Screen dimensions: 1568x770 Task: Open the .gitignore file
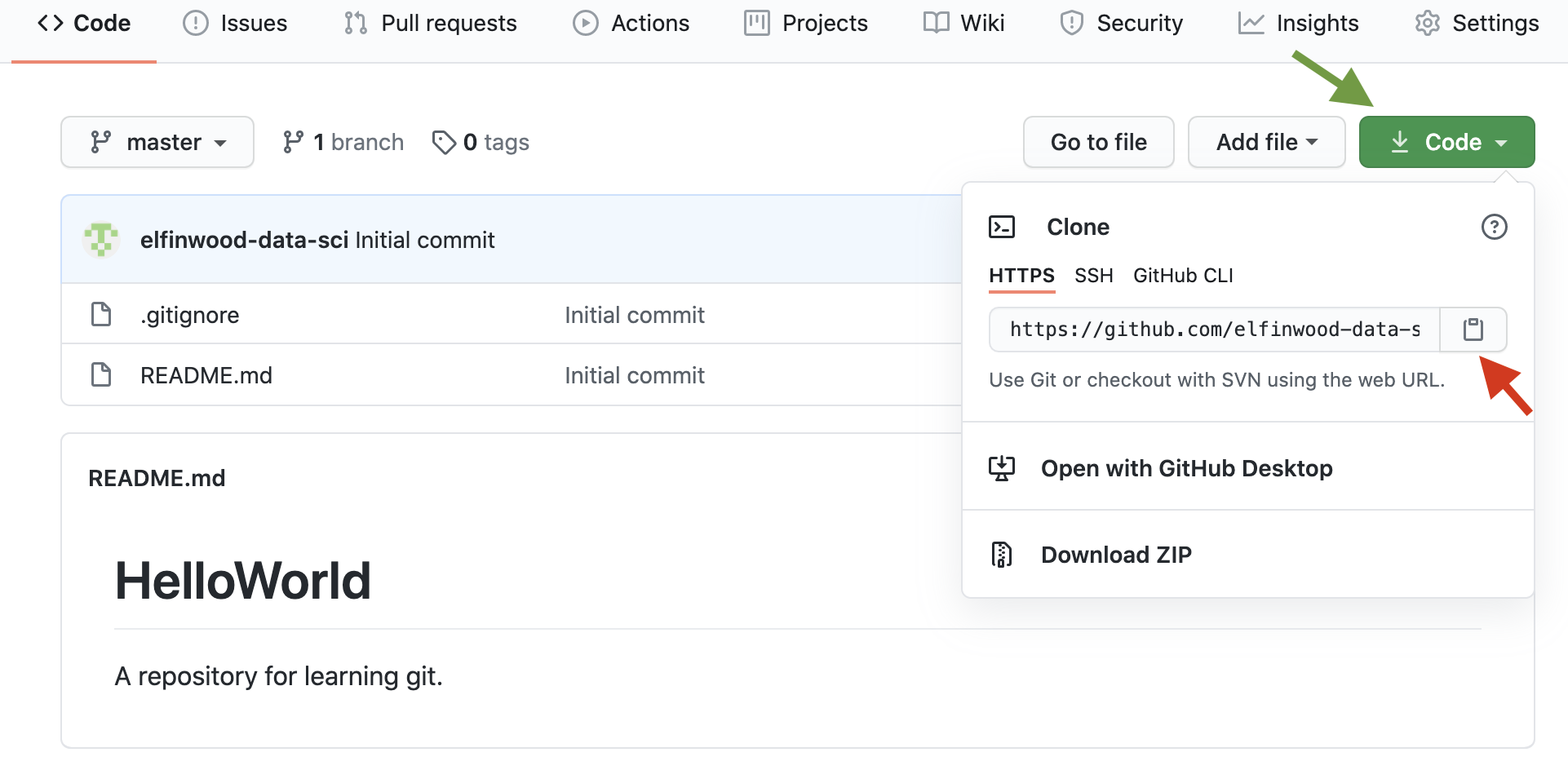point(190,315)
